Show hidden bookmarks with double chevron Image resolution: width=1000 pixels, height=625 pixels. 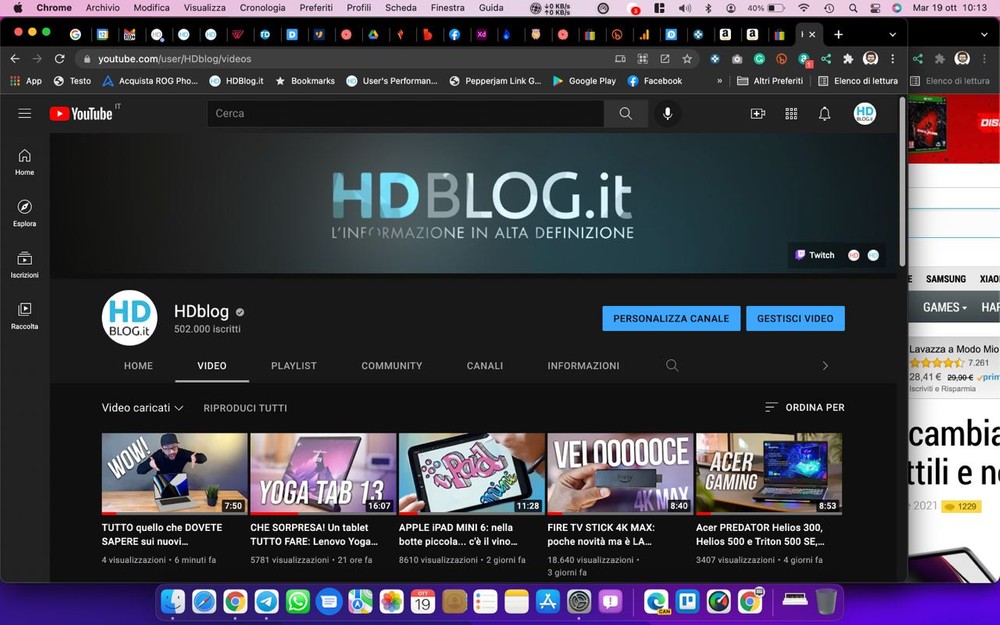click(x=719, y=81)
